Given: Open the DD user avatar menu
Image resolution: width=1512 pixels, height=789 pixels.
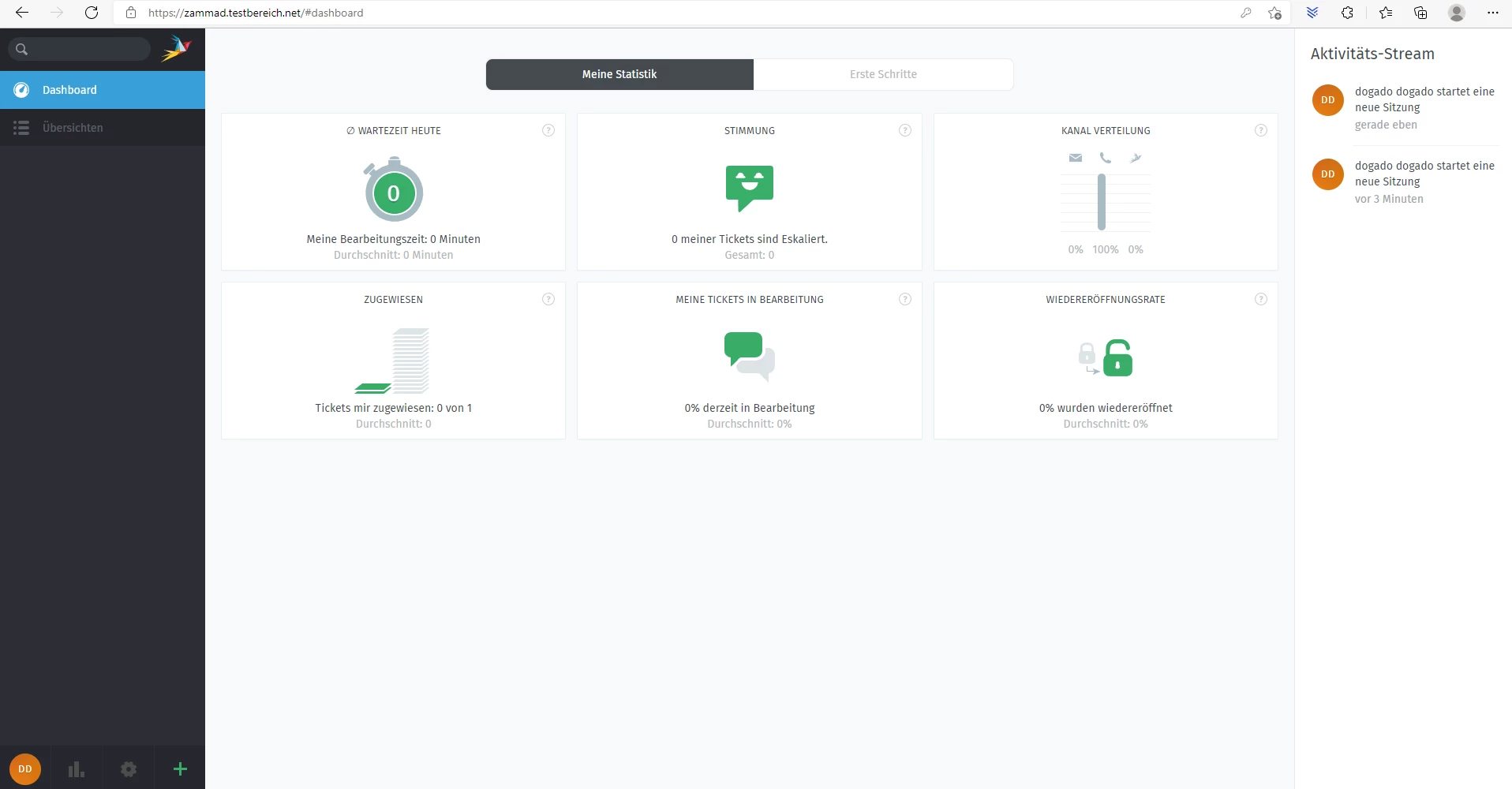Looking at the screenshot, I should (x=25, y=769).
